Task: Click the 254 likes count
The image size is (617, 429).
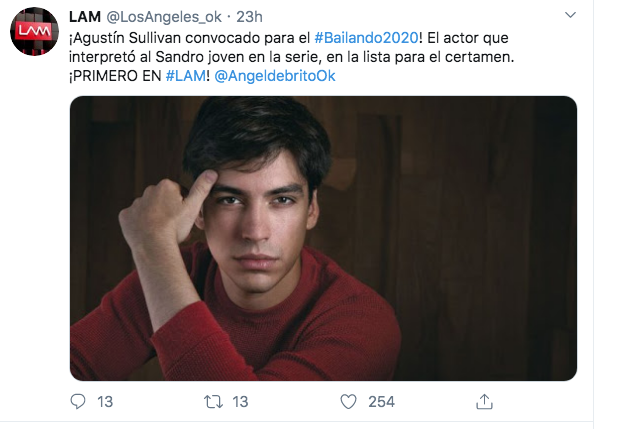Action: tap(381, 402)
